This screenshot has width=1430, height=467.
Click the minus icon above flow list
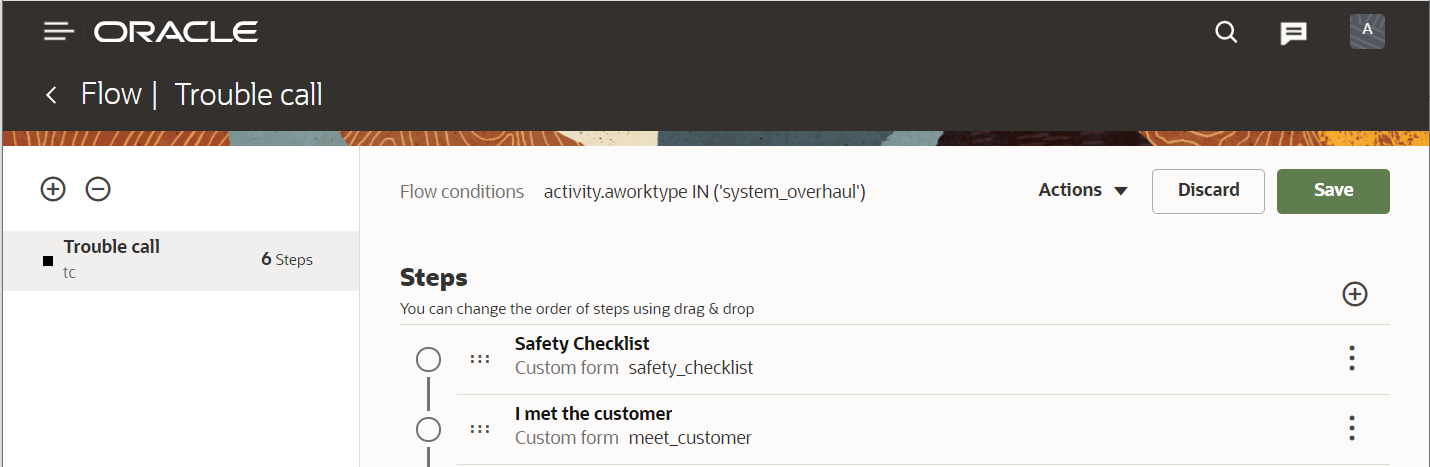[98, 188]
